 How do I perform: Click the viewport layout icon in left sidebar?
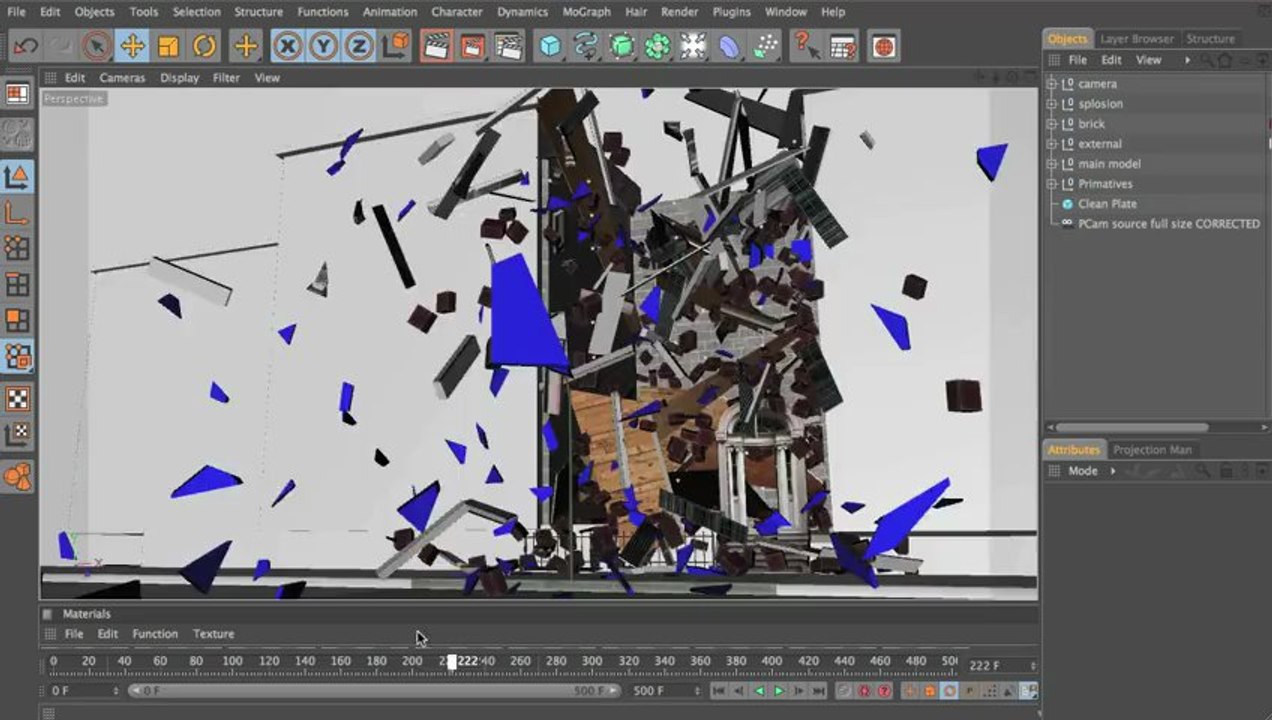pos(17,94)
